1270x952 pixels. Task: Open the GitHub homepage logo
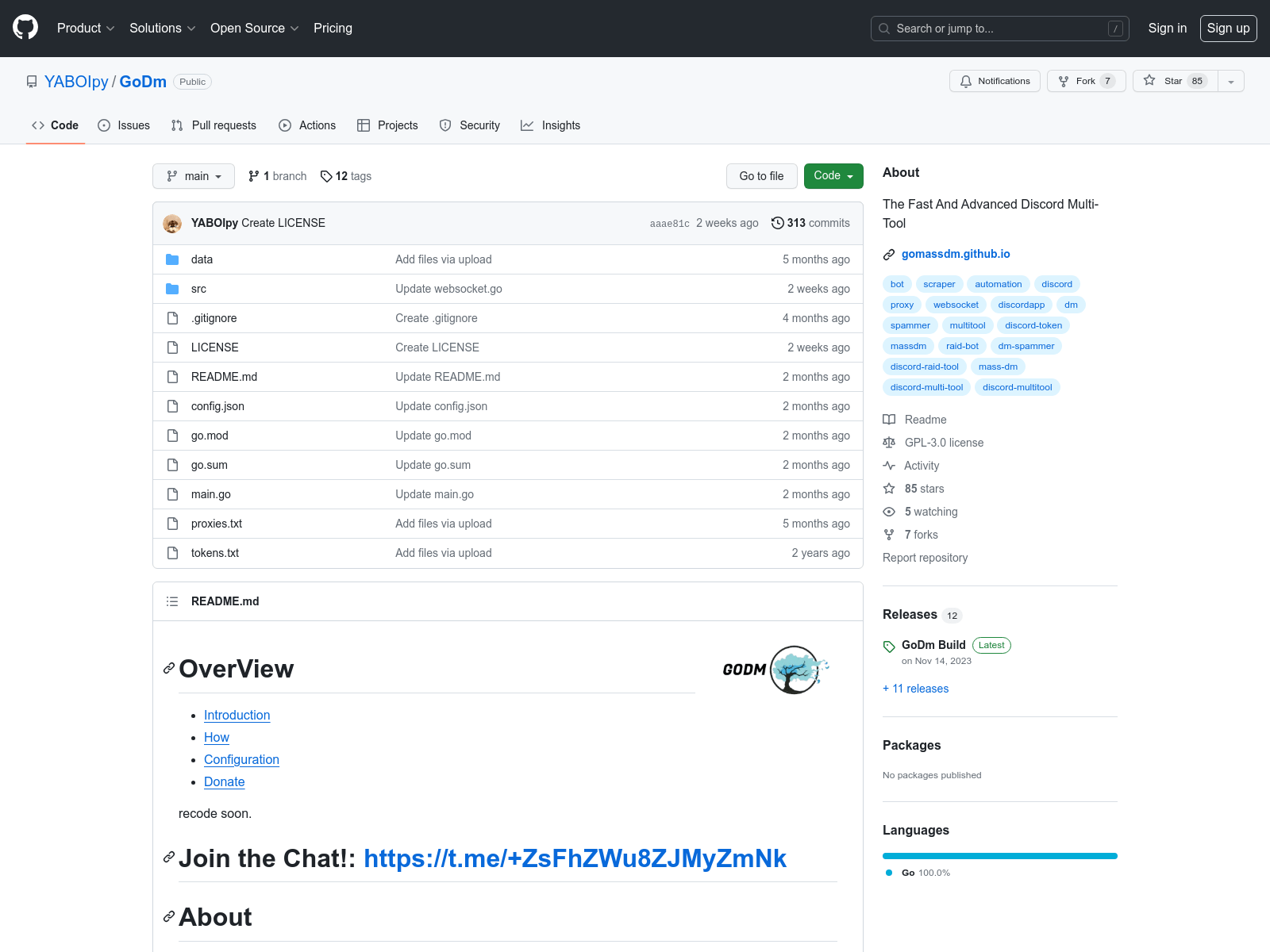25,28
